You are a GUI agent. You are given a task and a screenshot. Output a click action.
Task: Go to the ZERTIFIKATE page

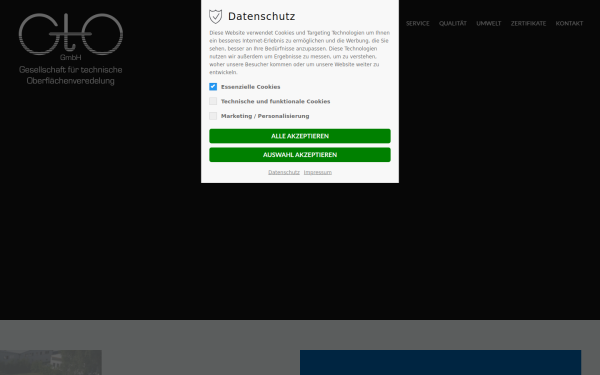528,23
